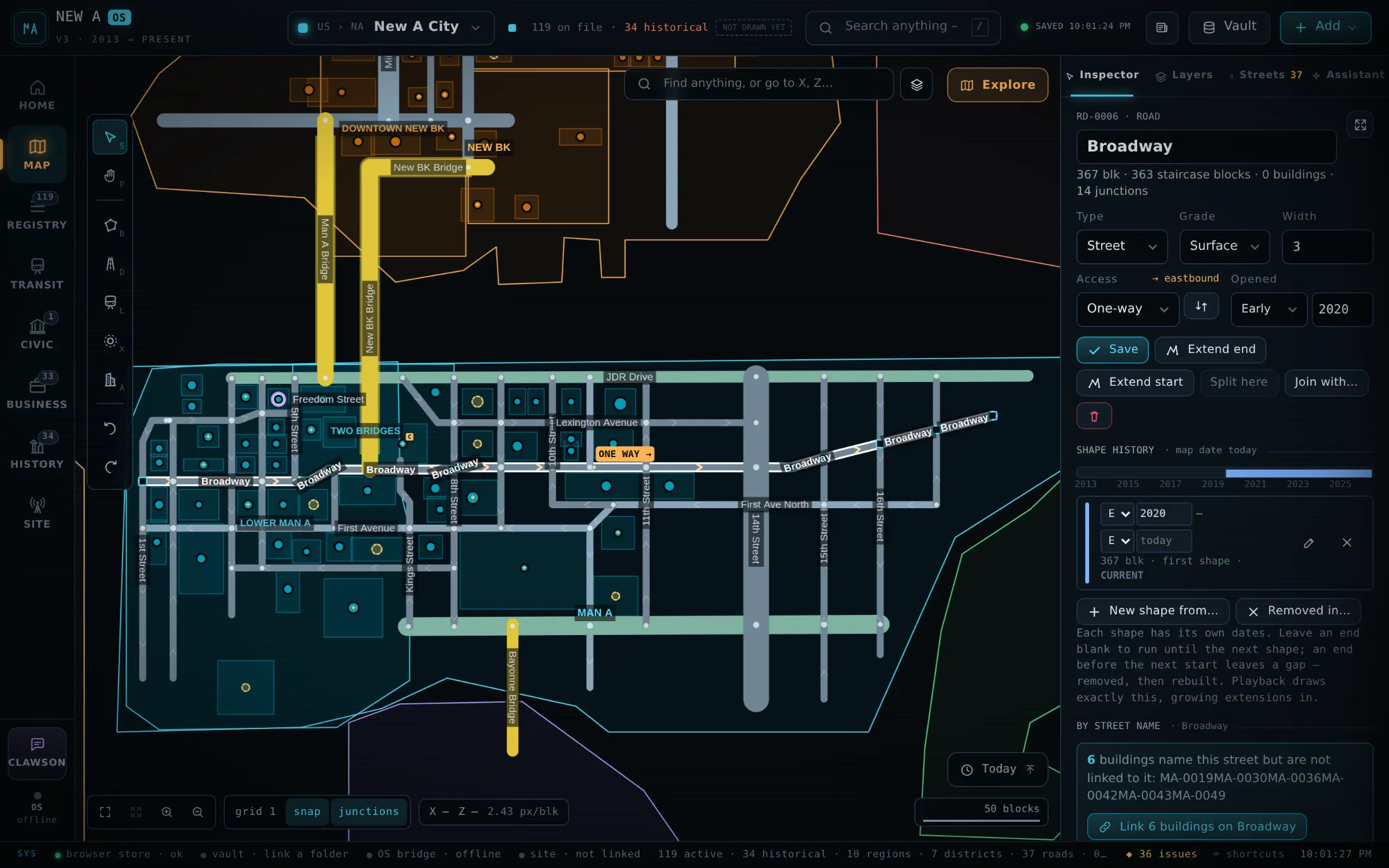Select the road drawing tool
Image resolution: width=1389 pixels, height=868 pixels.
pyautogui.click(x=110, y=264)
